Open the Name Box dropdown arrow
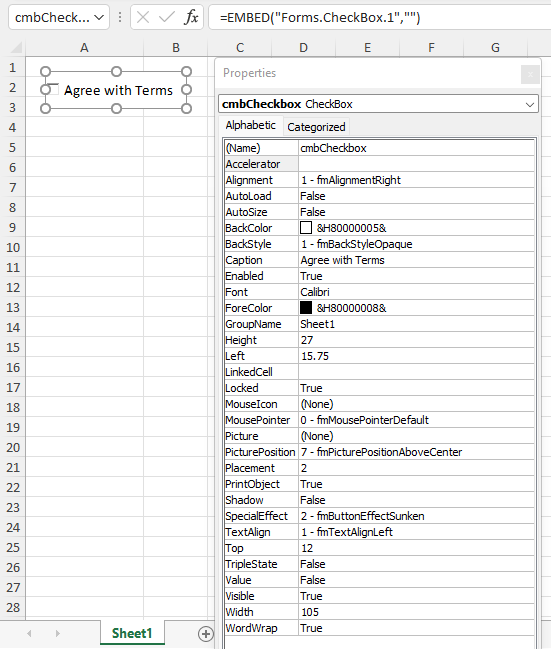The height and width of the screenshot is (649, 551). (x=99, y=17)
